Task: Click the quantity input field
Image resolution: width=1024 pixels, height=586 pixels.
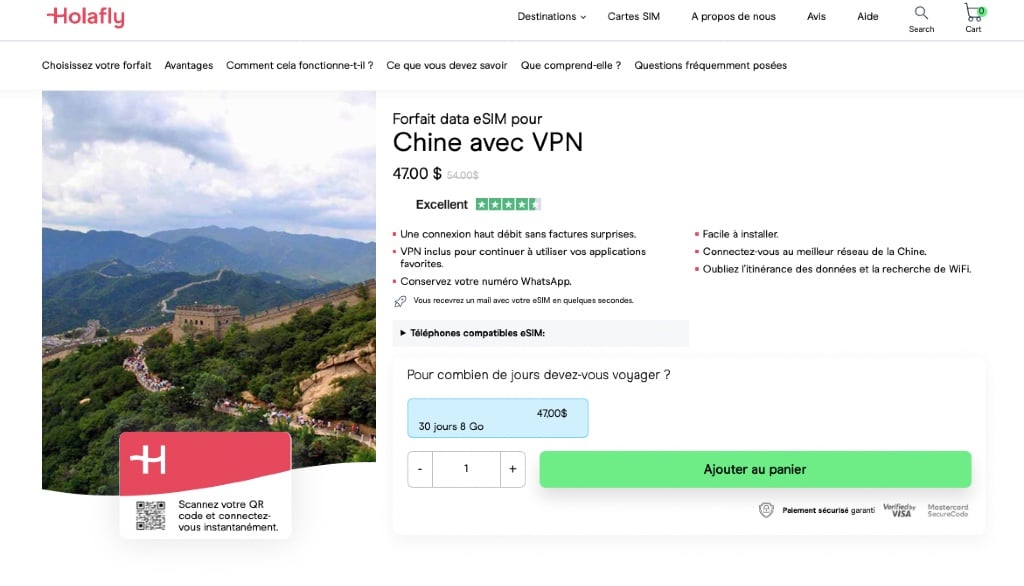Action: pyautogui.click(x=466, y=469)
